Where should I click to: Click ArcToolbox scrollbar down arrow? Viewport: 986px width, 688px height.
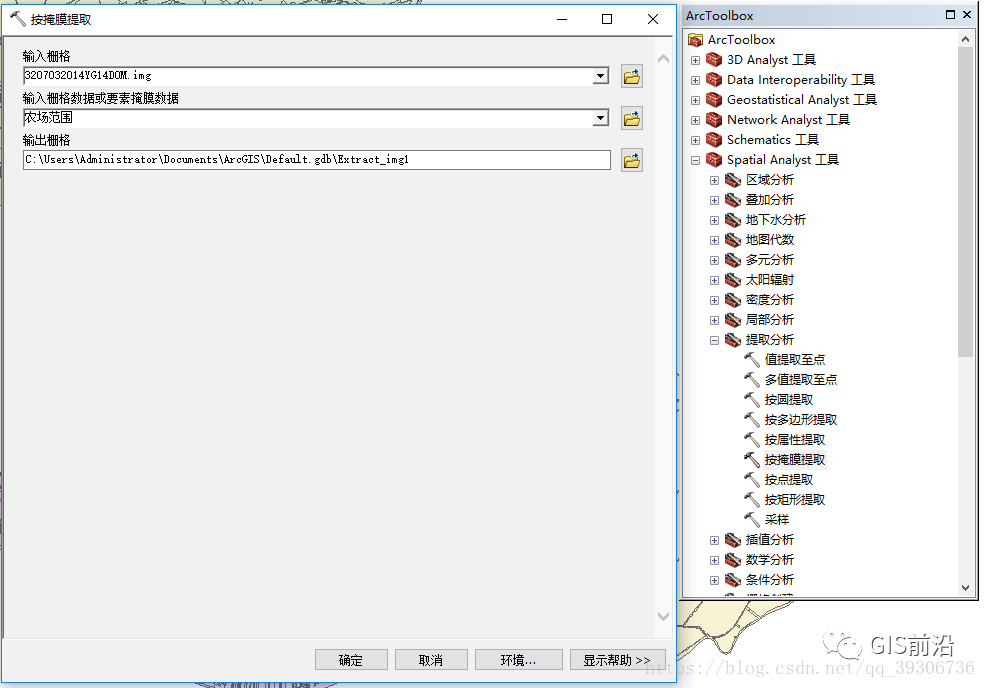965,589
